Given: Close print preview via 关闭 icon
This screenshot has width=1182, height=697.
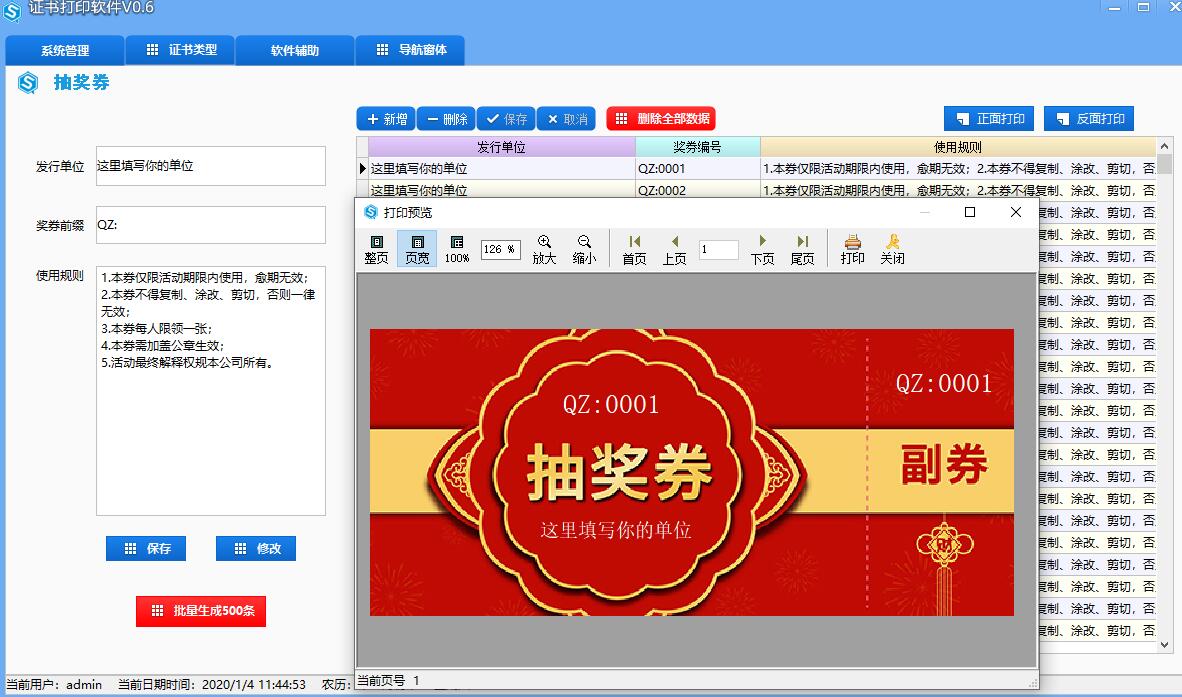Looking at the screenshot, I should tap(893, 249).
